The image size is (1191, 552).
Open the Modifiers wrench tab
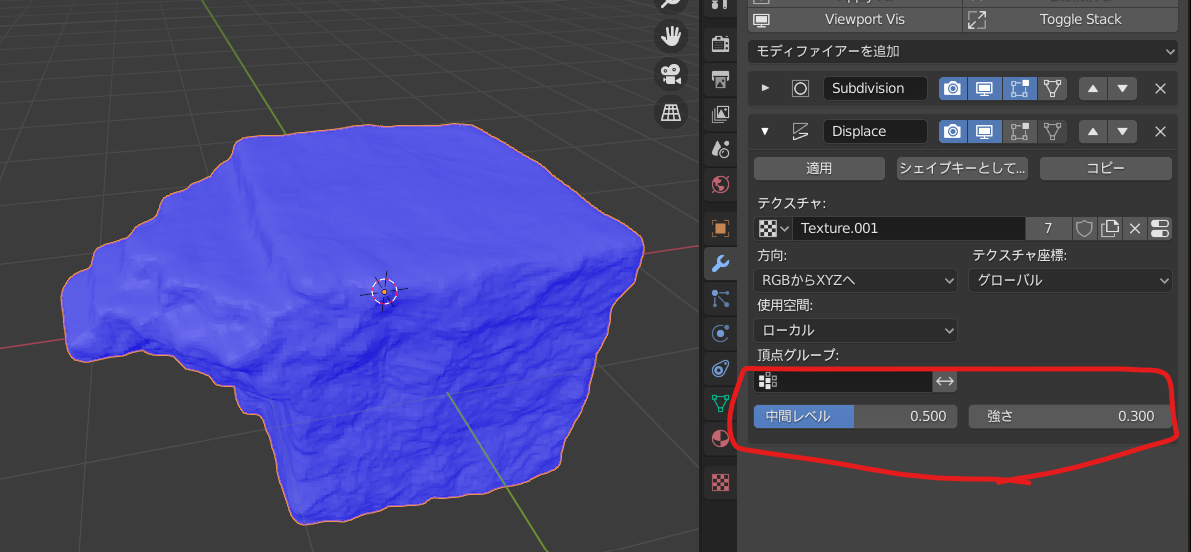click(719, 263)
